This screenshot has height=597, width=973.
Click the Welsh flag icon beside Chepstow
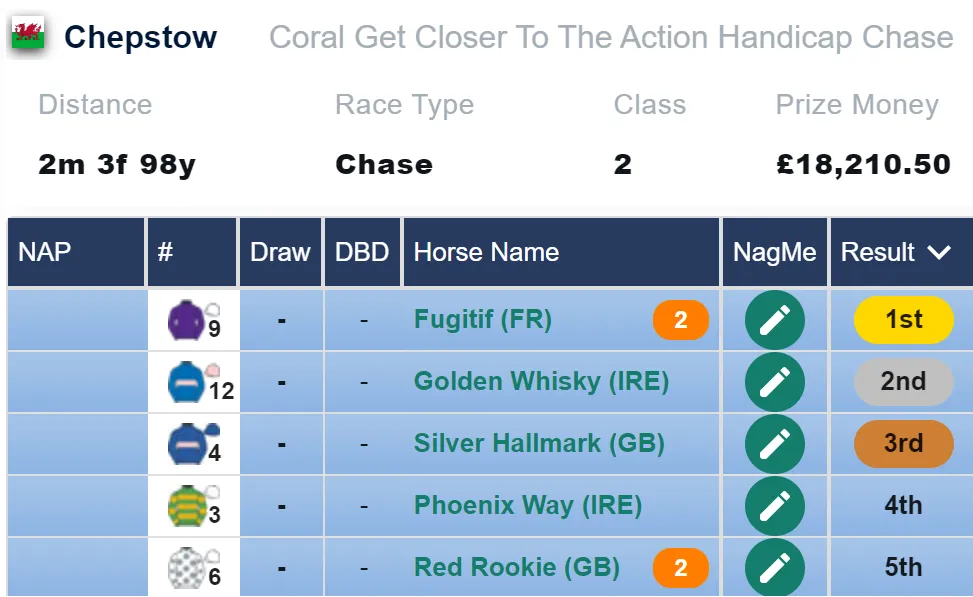click(x=28, y=36)
